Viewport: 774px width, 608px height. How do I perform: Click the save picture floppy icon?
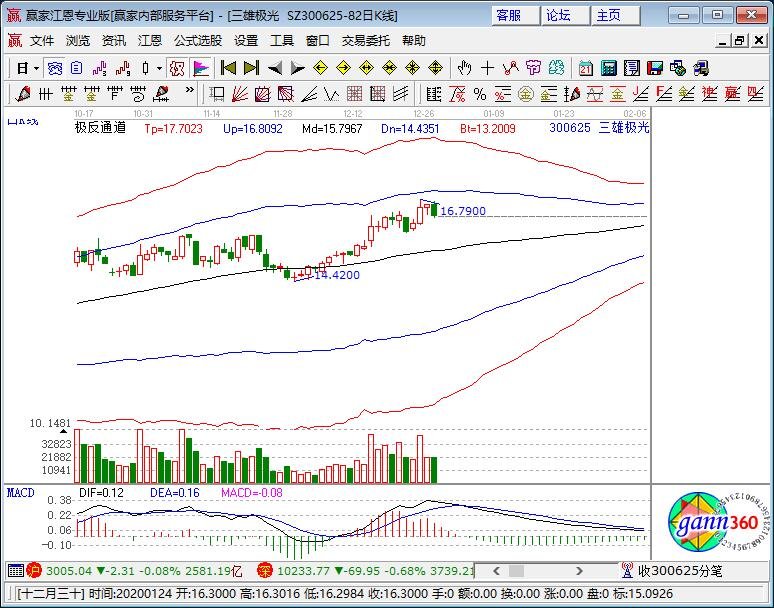click(655, 68)
